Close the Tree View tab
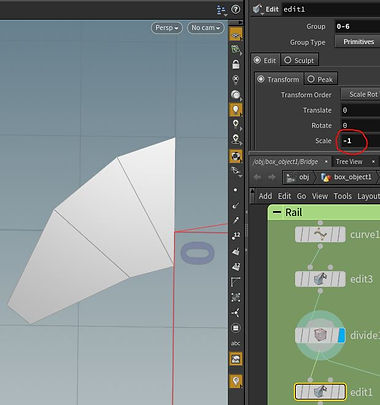The image size is (380, 405). click(373, 162)
